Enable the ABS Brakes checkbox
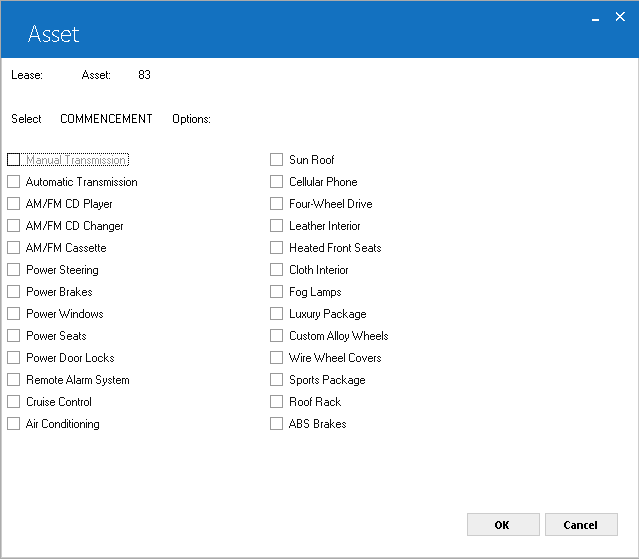Viewport: 639px width, 559px height. 276,424
